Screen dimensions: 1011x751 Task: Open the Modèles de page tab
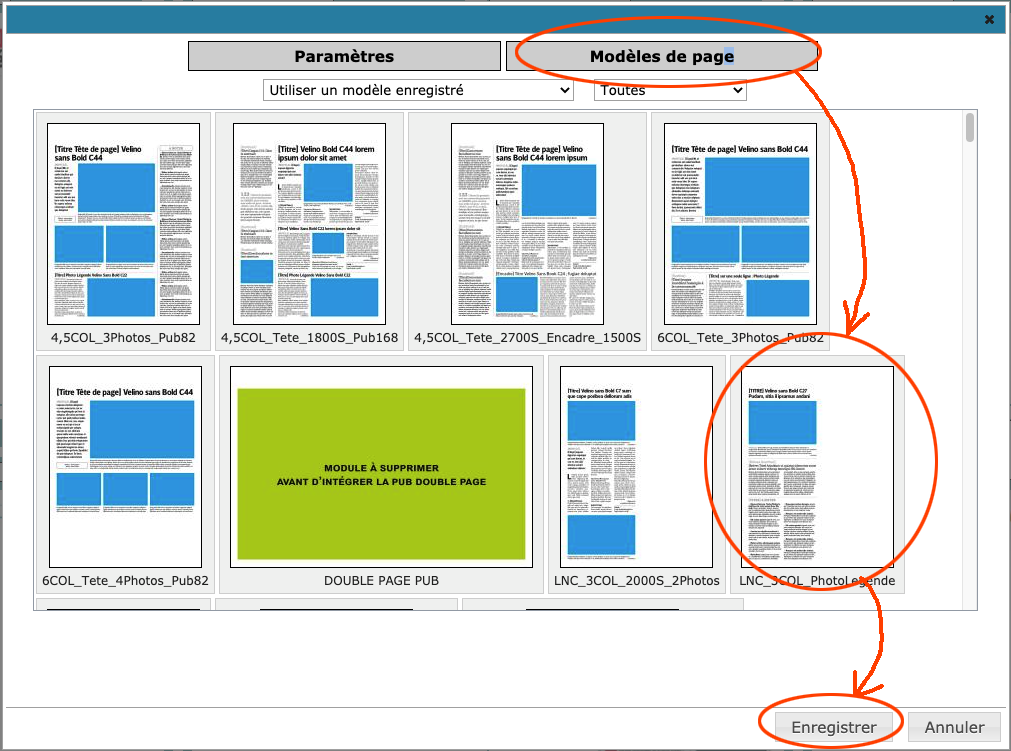pyautogui.click(x=661, y=56)
